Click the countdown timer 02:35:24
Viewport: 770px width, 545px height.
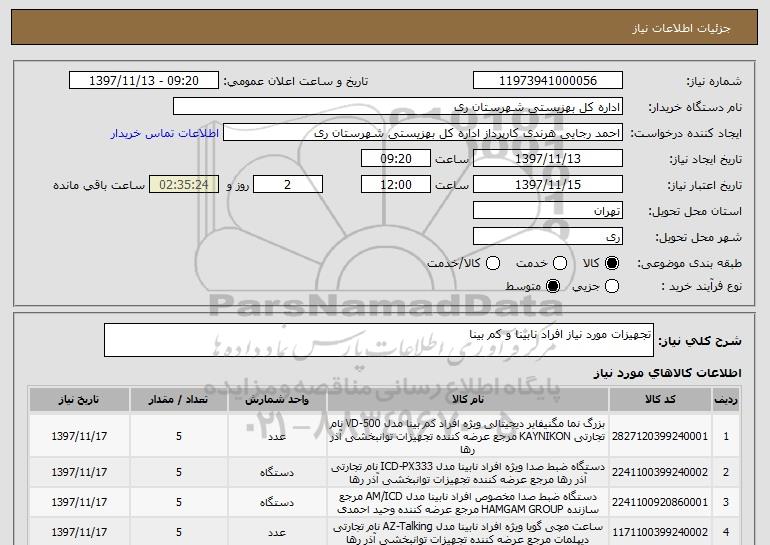(184, 185)
